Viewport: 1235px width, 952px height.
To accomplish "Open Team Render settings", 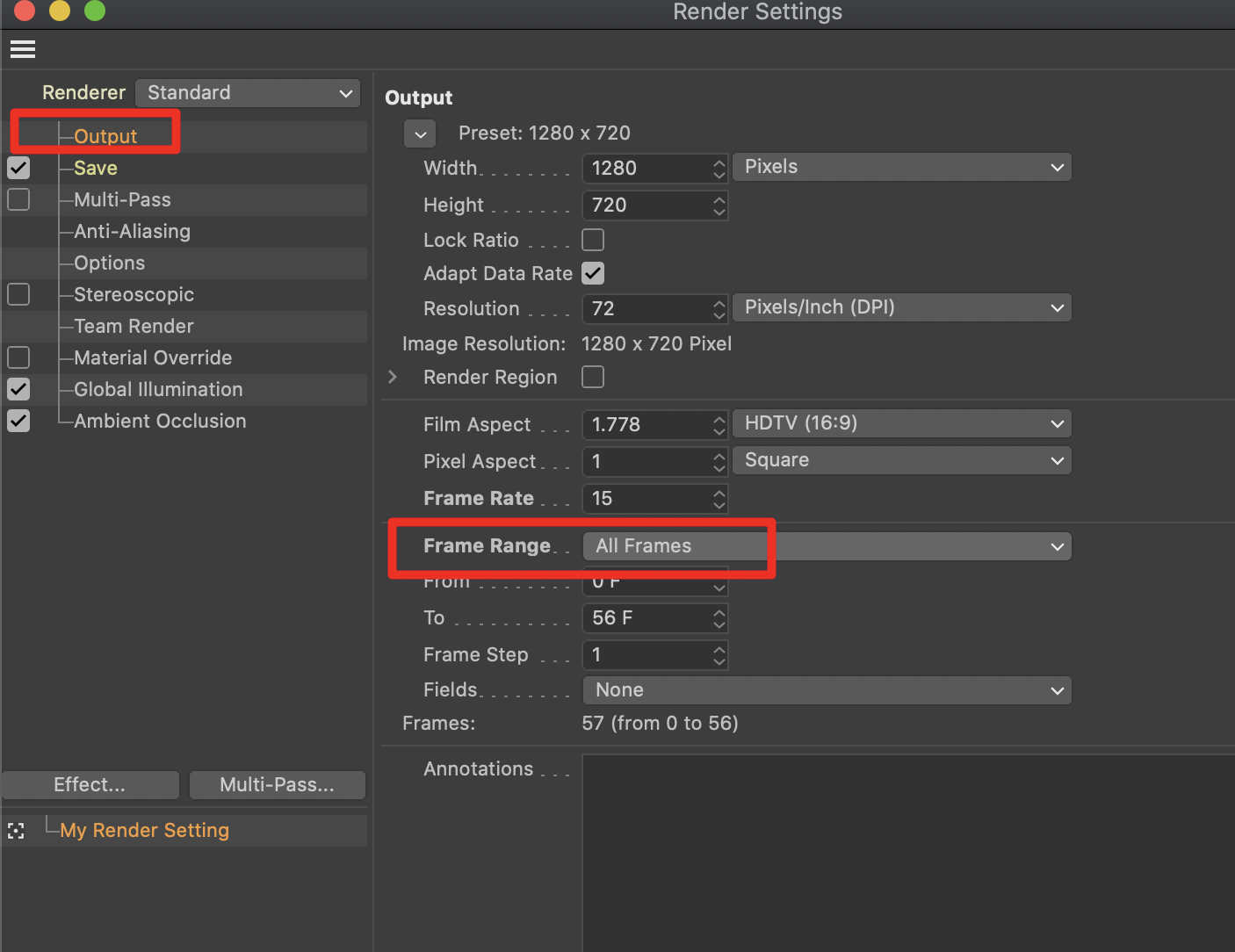I will 134,326.
